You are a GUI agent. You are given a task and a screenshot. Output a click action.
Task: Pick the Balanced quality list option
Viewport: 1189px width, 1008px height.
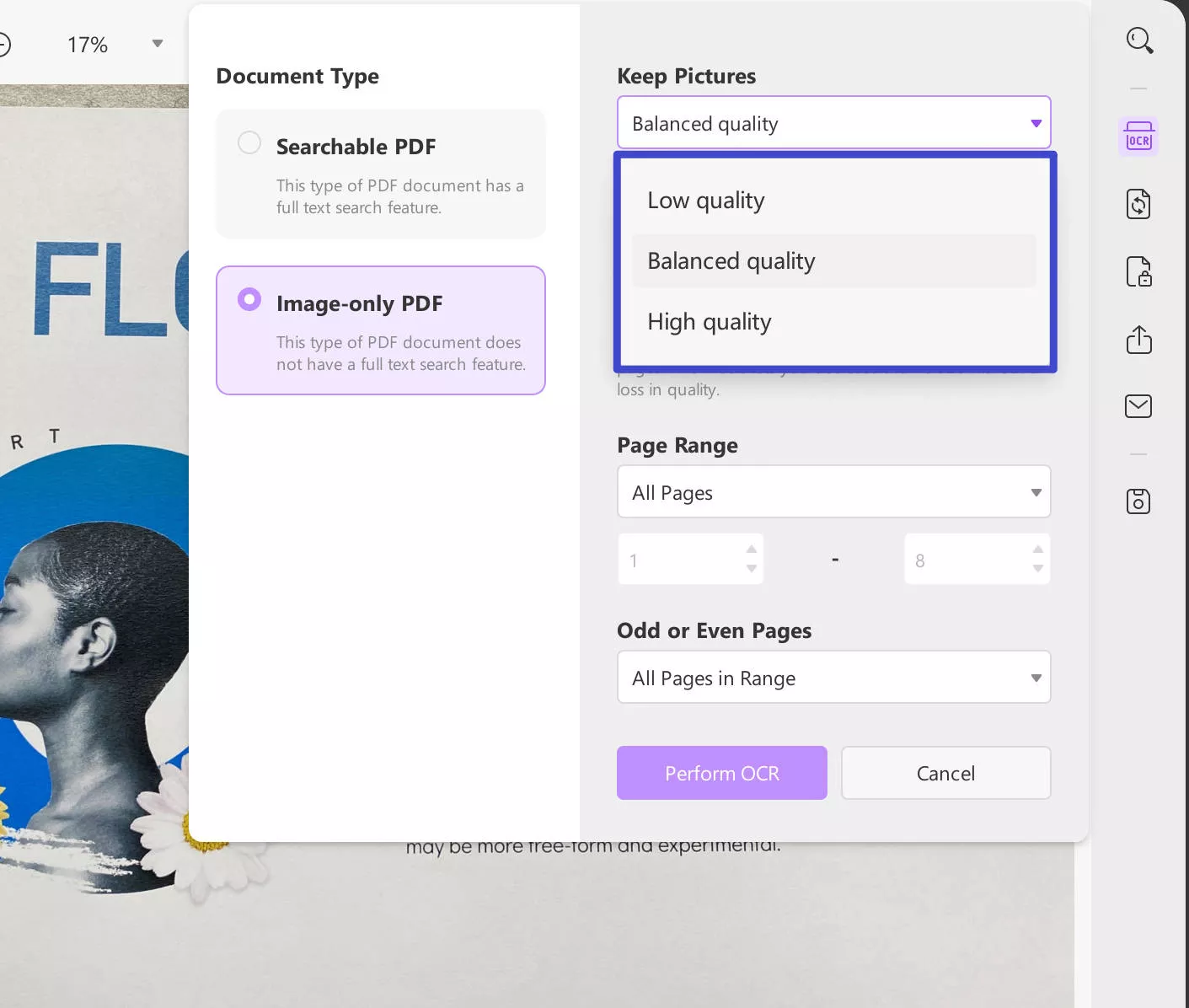point(731,261)
